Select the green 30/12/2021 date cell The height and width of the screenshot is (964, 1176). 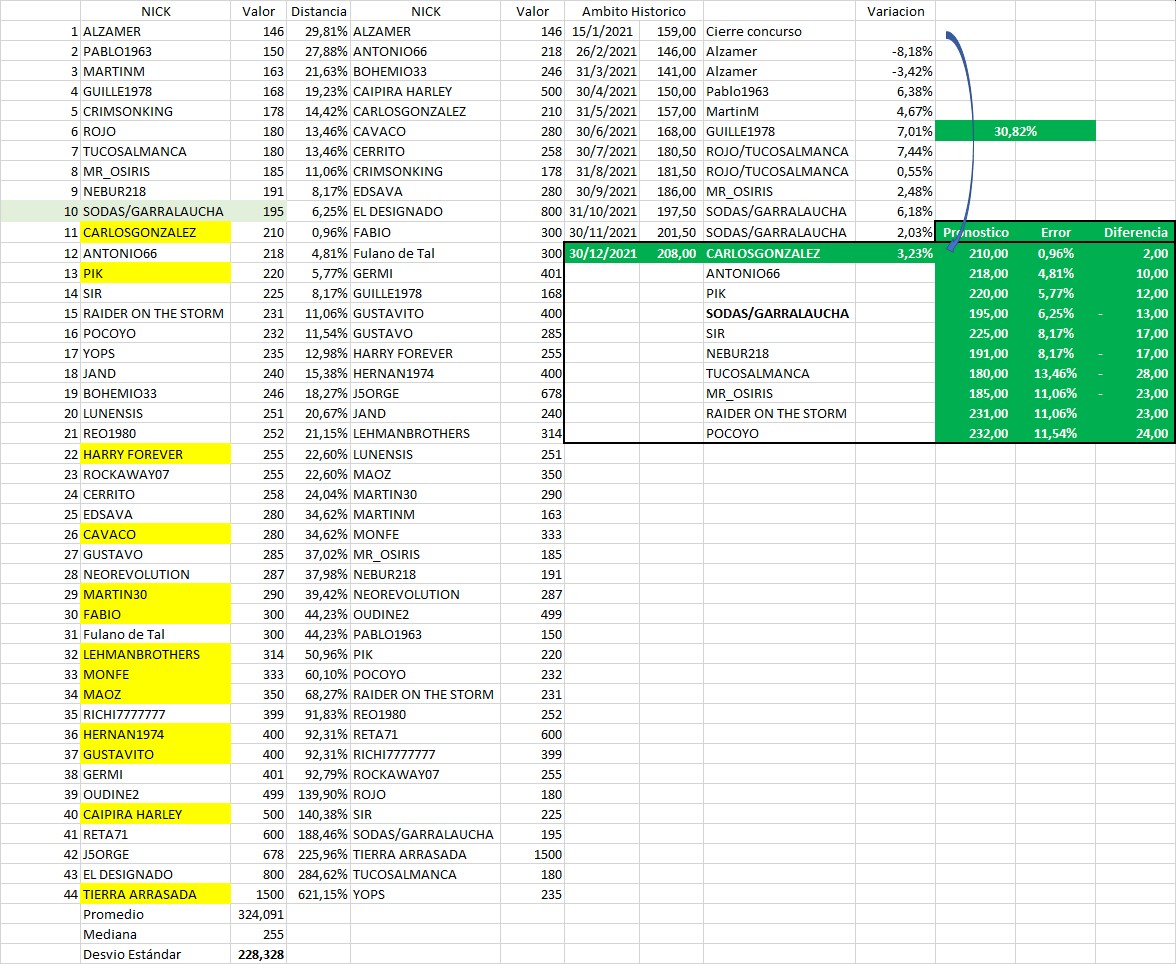(x=602, y=253)
